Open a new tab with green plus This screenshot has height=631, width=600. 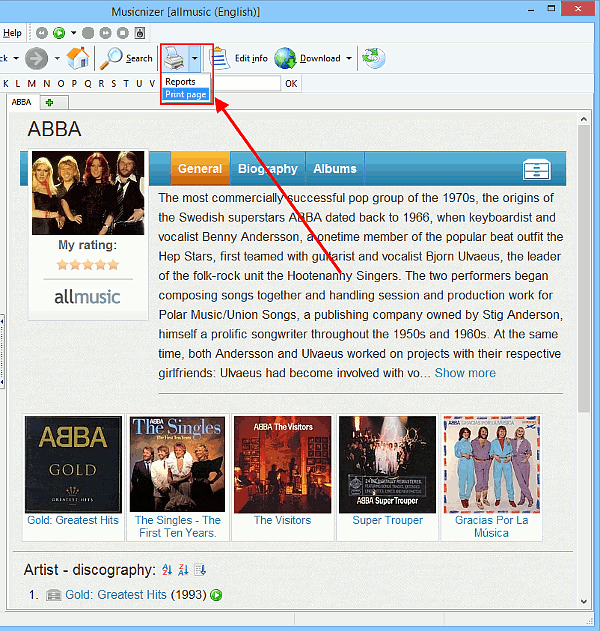[x=49, y=103]
